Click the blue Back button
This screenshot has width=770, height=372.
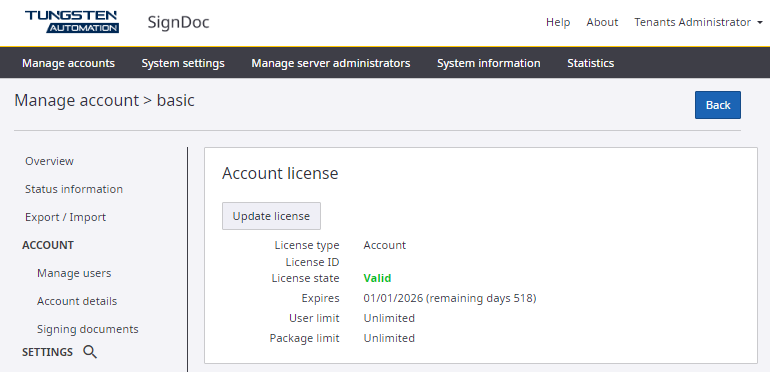[718, 105]
